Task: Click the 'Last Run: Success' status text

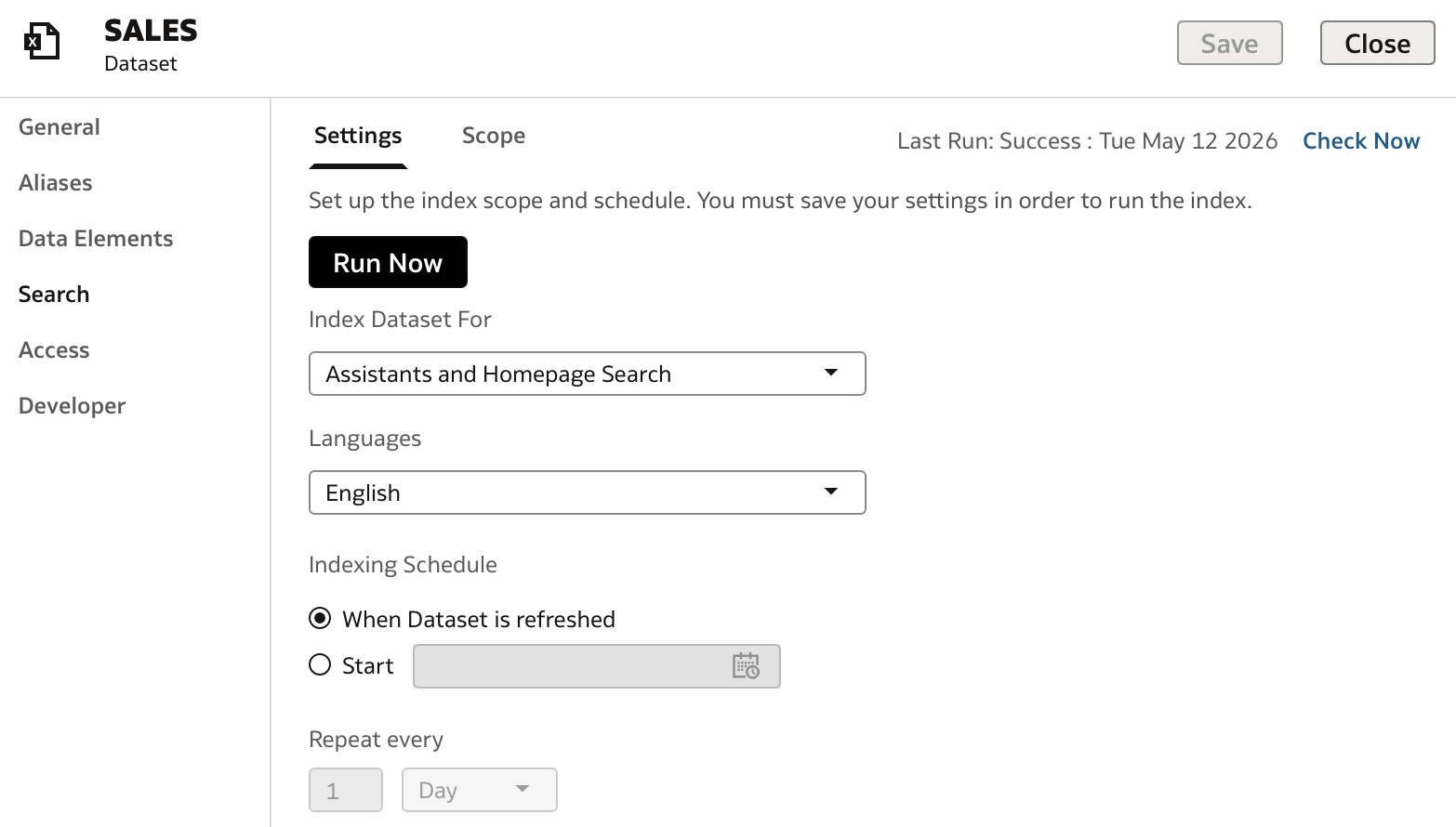Action: pyautogui.click(x=1087, y=141)
